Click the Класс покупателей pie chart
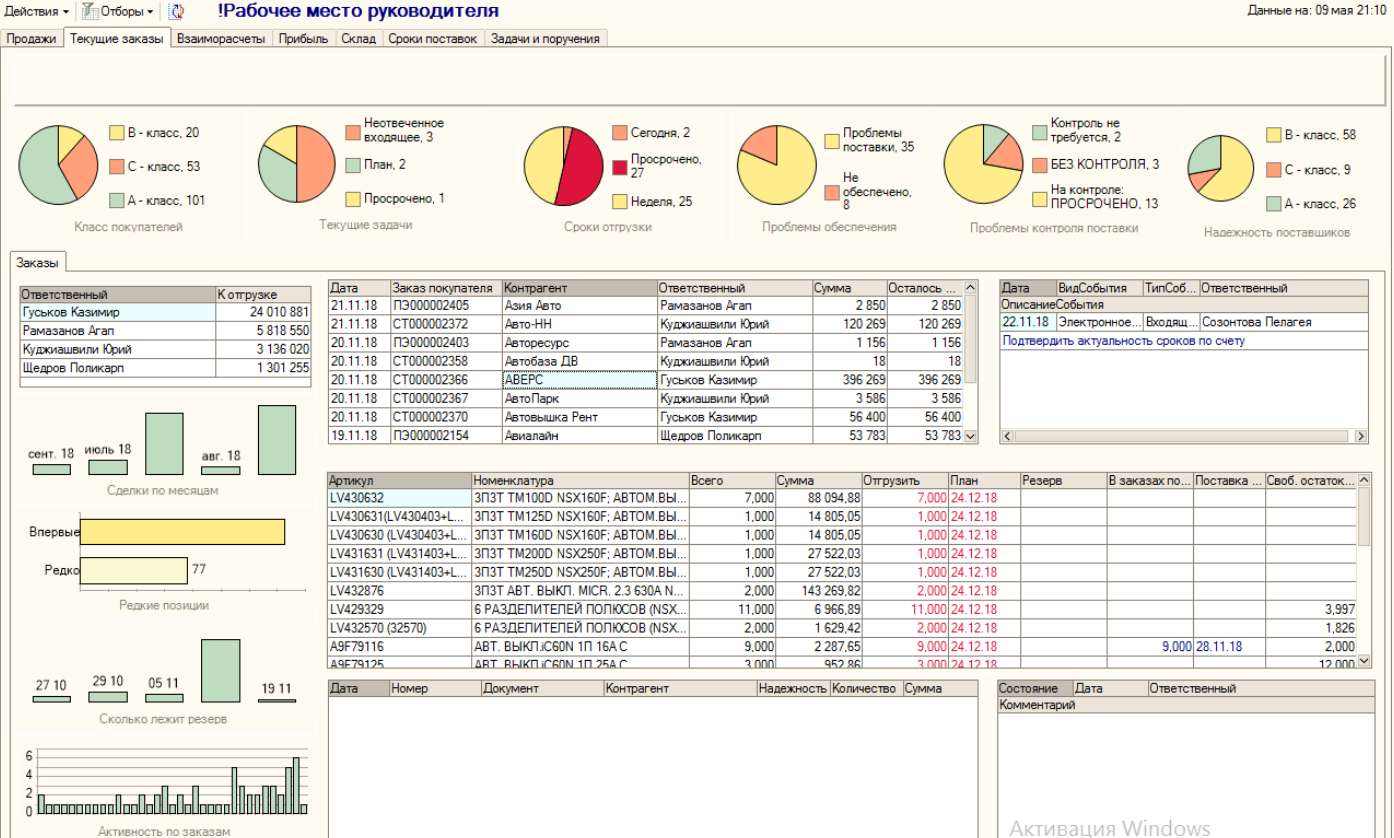 pos(58,165)
